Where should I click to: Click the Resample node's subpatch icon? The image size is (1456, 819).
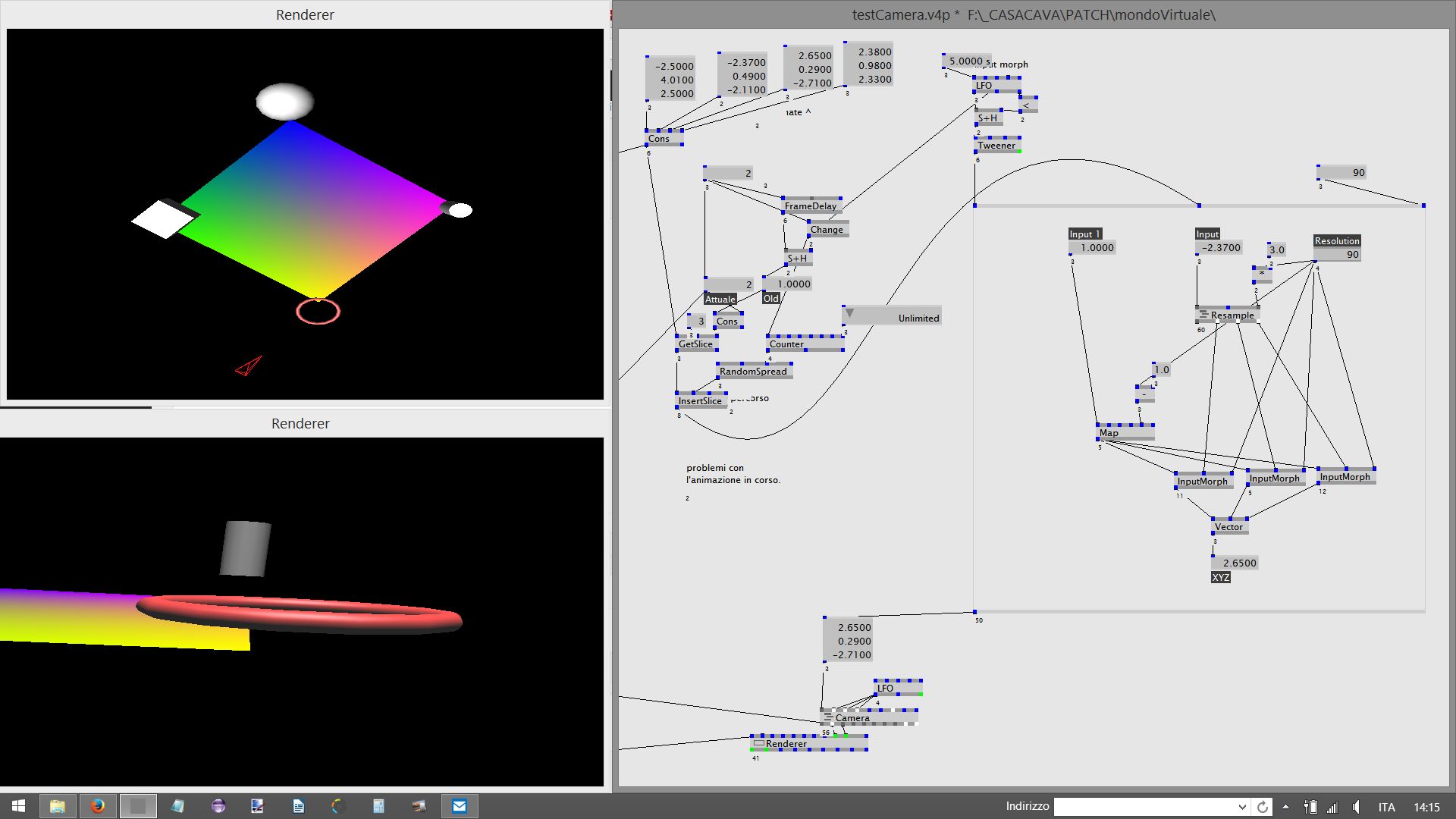click(x=1203, y=315)
